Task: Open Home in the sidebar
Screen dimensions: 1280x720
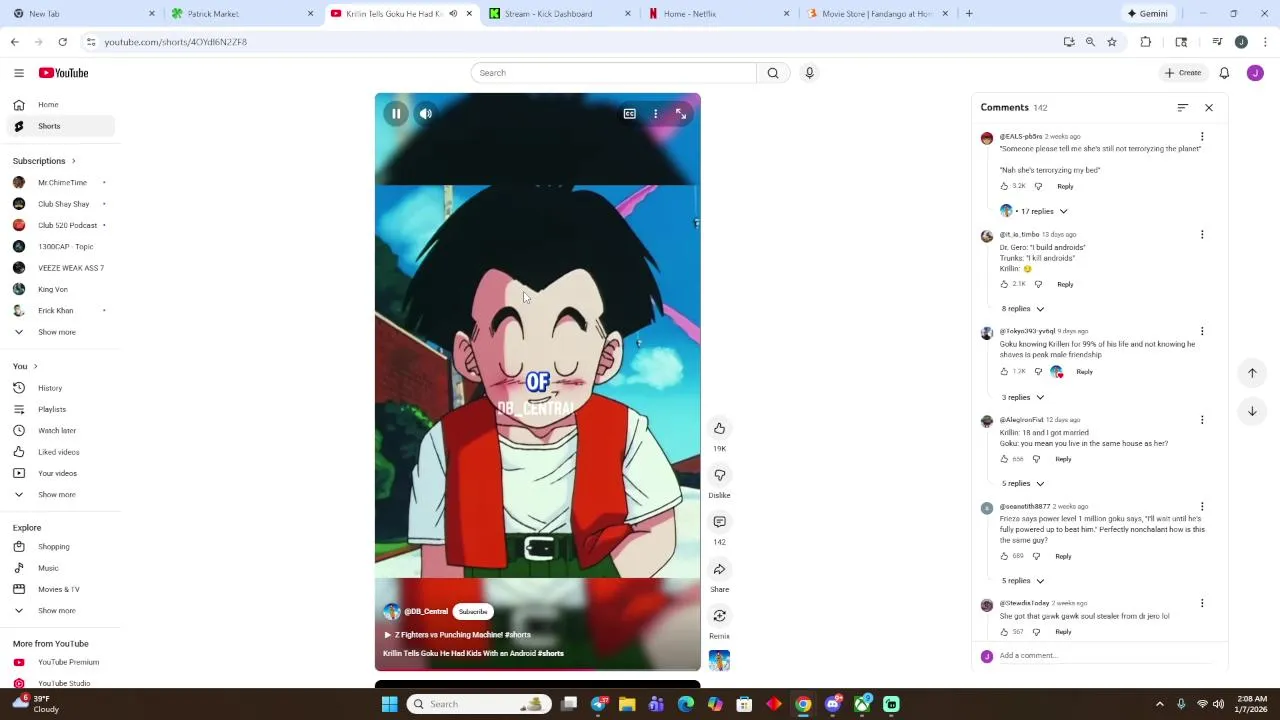Action: 60,105
